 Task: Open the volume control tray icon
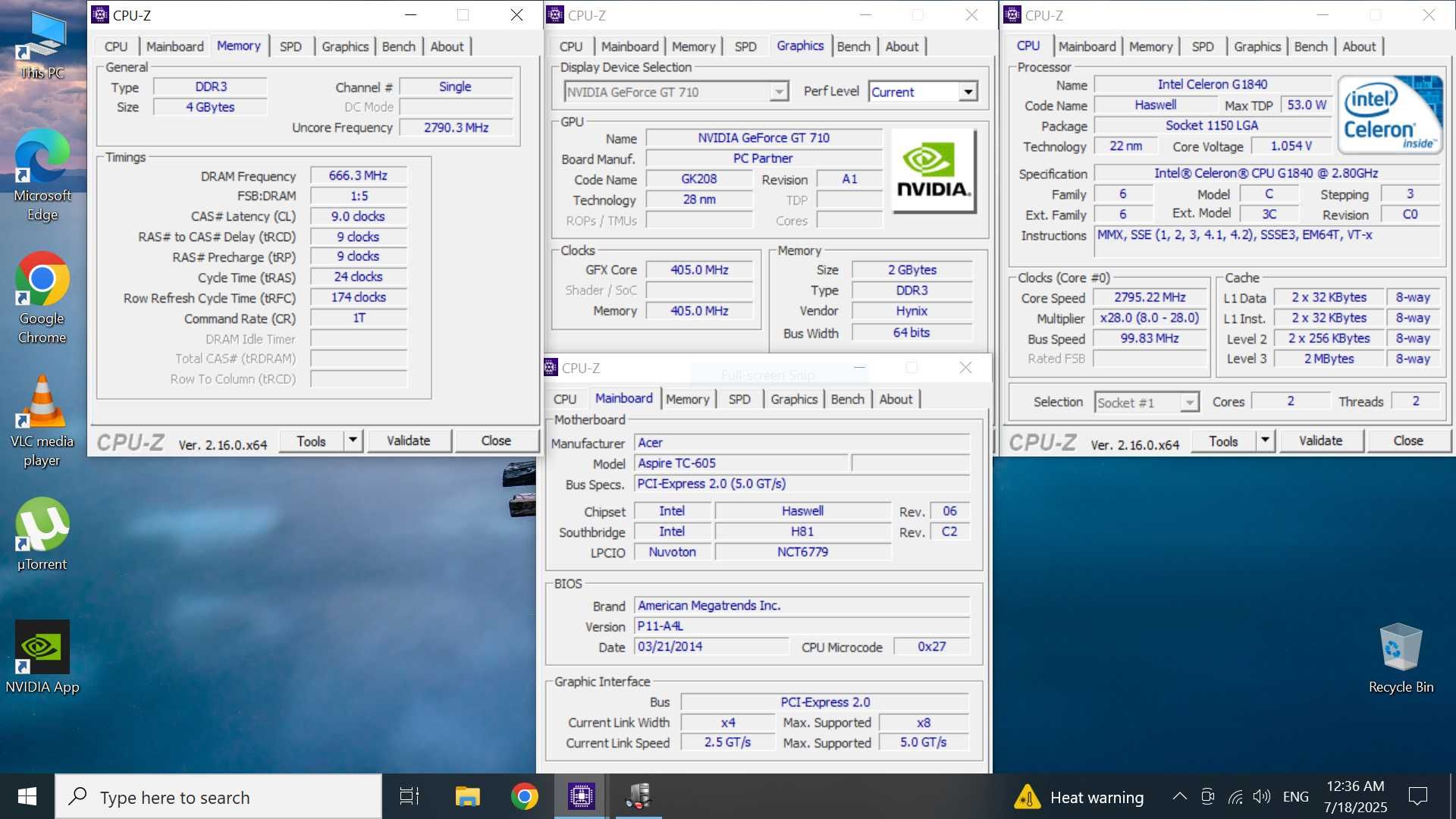tap(1262, 796)
